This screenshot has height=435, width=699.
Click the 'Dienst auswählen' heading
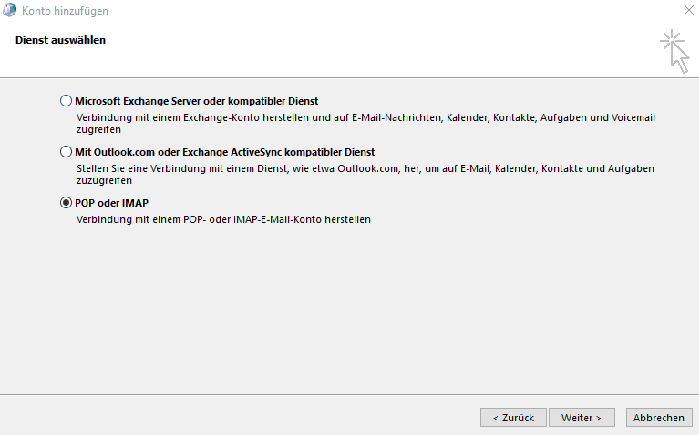[x=60, y=40]
